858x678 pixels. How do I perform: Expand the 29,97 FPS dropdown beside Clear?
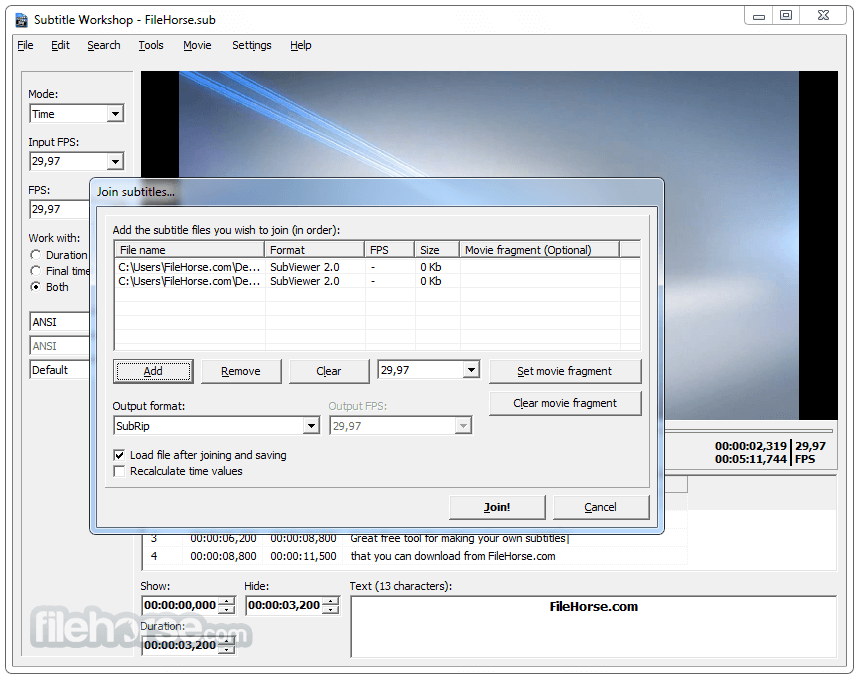[x=471, y=370]
